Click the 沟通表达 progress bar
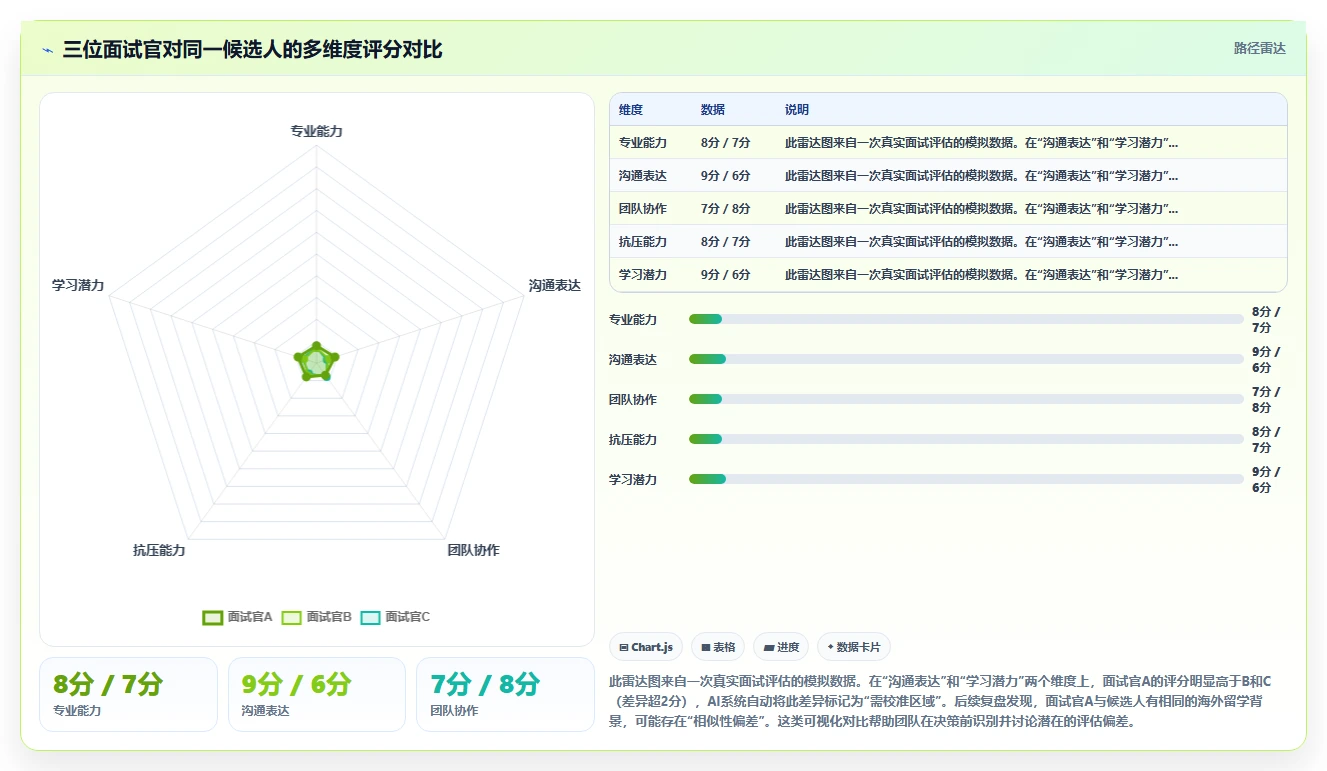This screenshot has height=771, width=1327. pos(966,359)
